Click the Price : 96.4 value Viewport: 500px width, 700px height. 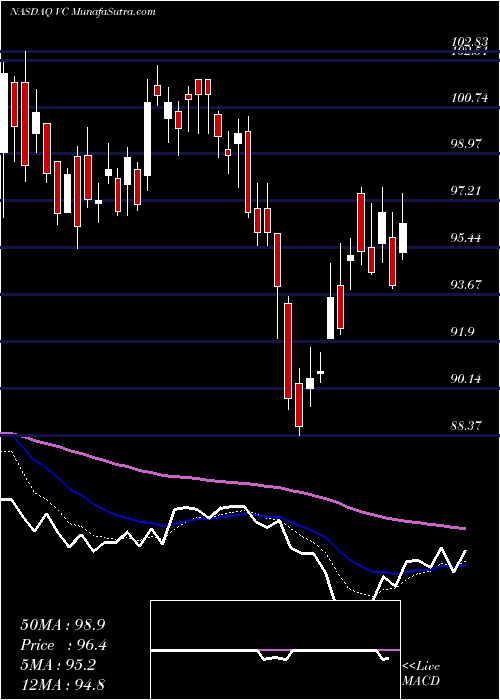point(64,645)
